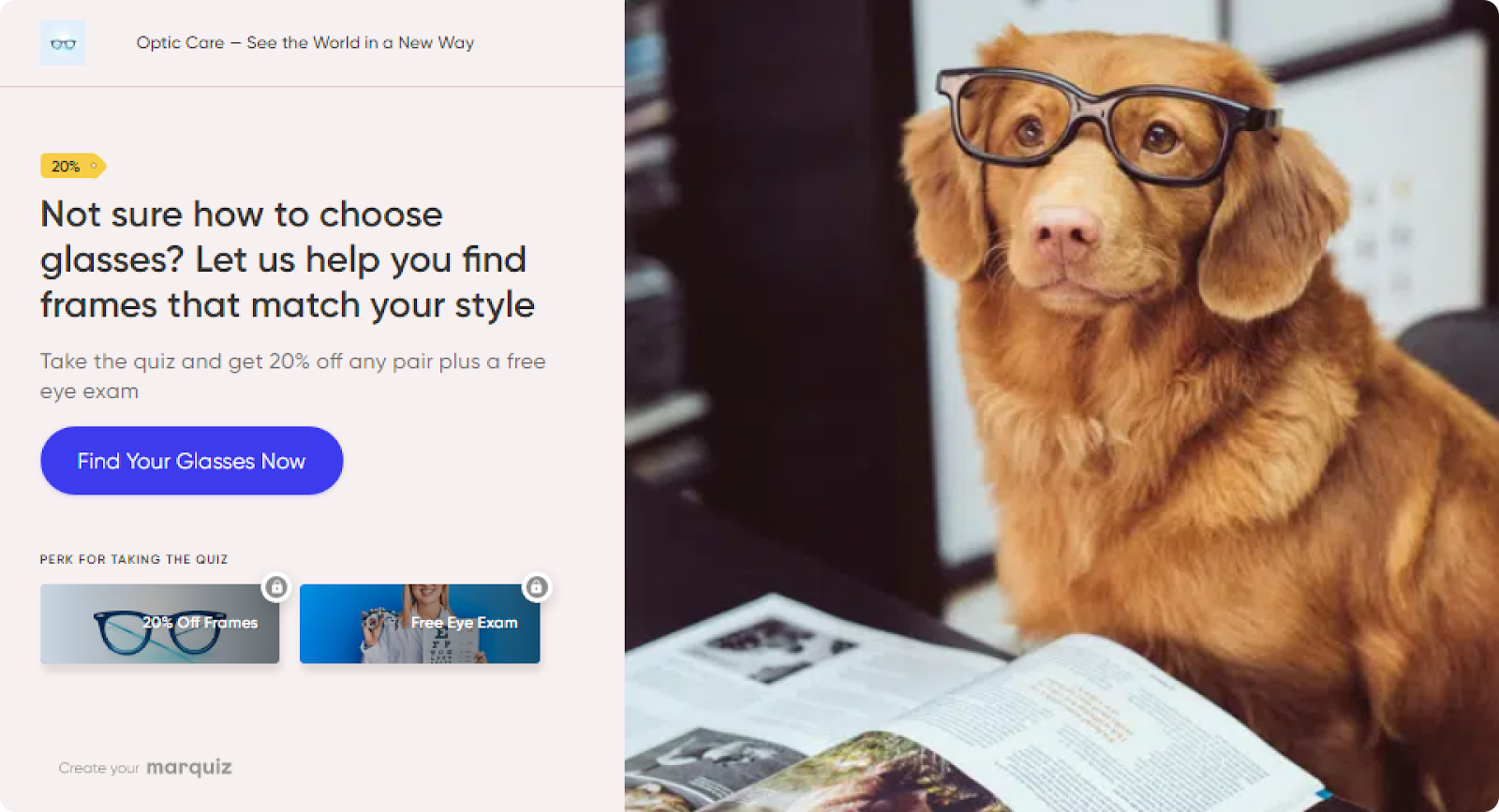Select the Free Eye Exam perk card

pyautogui.click(x=420, y=624)
